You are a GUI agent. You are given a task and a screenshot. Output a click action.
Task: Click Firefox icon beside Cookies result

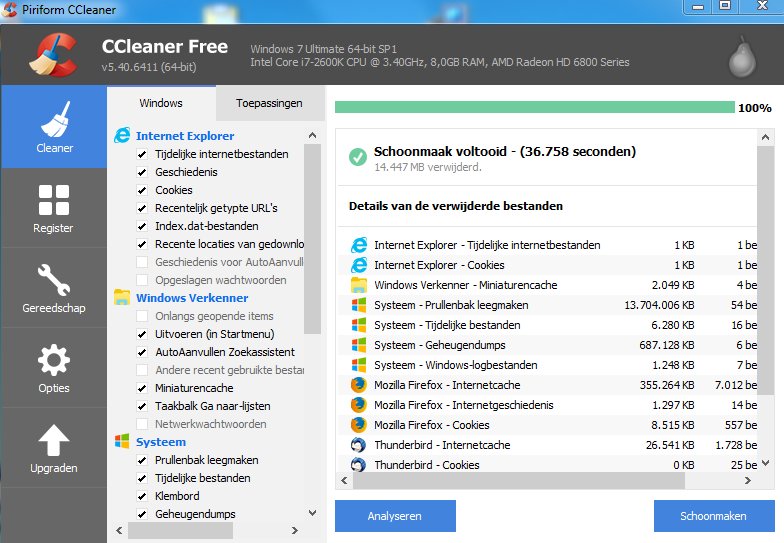[x=358, y=425]
